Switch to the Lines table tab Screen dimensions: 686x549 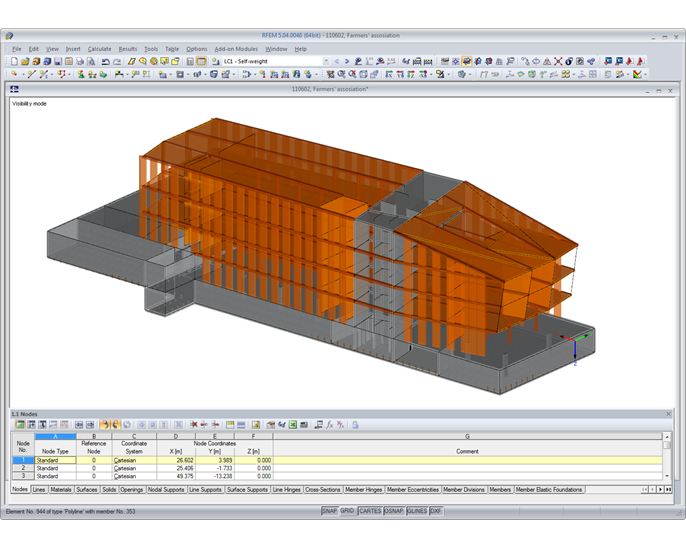[39, 490]
